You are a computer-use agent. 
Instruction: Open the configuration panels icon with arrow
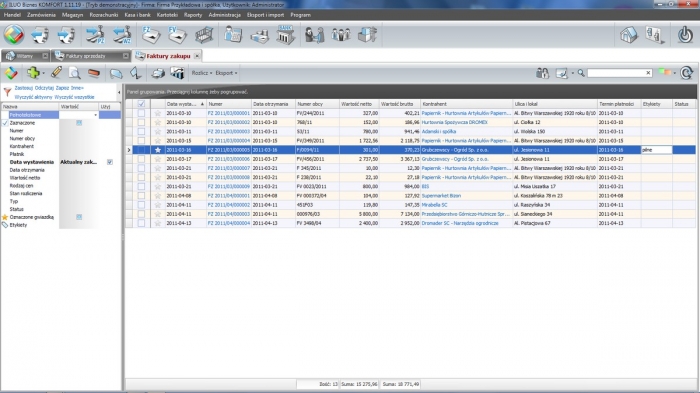point(655,35)
